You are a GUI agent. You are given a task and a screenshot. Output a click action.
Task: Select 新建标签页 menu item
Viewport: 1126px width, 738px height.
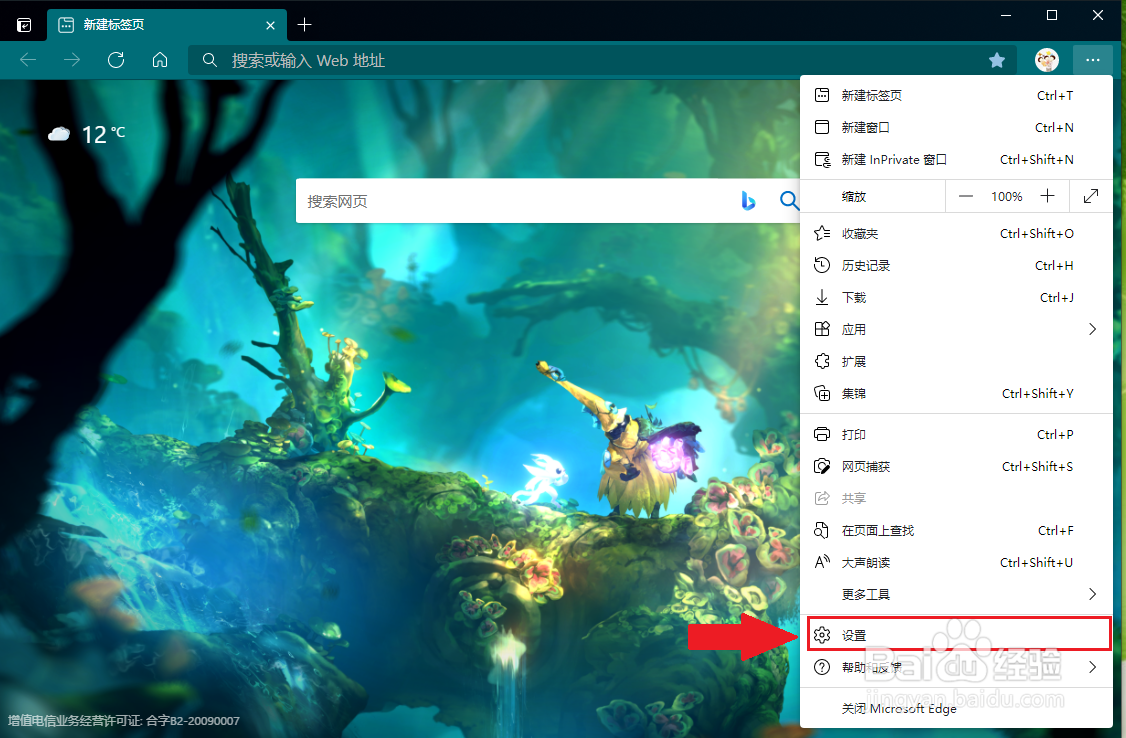click(x=956, y=95)
